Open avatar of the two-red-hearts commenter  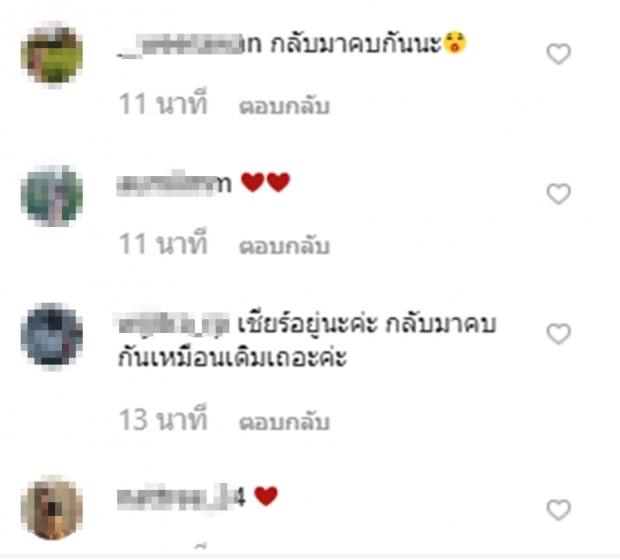click(x=52, y=195)
